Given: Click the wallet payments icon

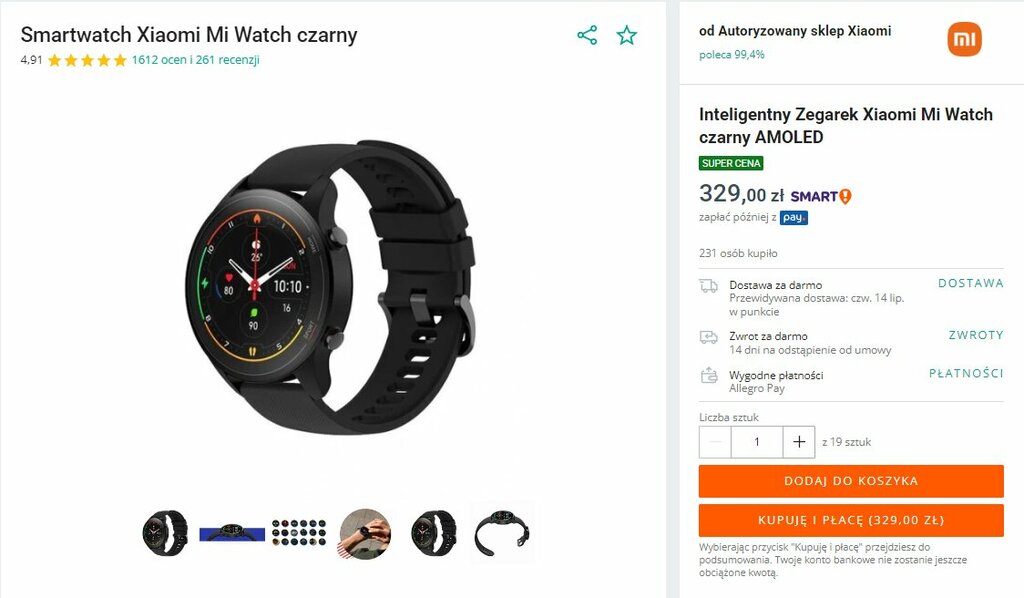Looking at the screenshot, I should click(709, 375).
